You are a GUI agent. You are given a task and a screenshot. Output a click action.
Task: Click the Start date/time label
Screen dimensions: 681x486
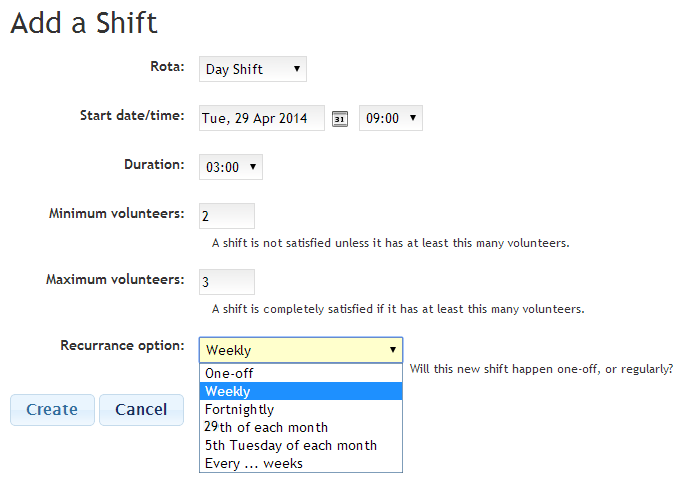coord(132,116)
